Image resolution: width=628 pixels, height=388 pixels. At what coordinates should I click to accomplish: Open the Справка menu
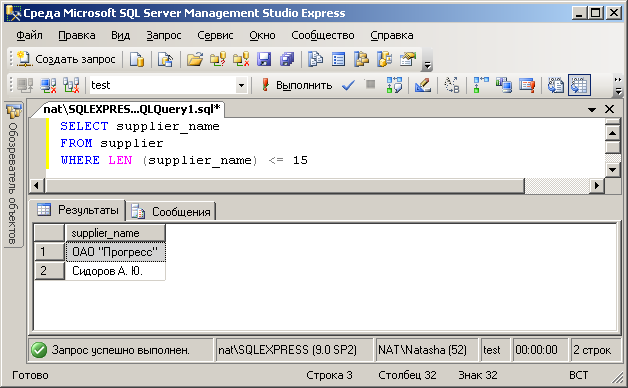[x=392, y=35]
